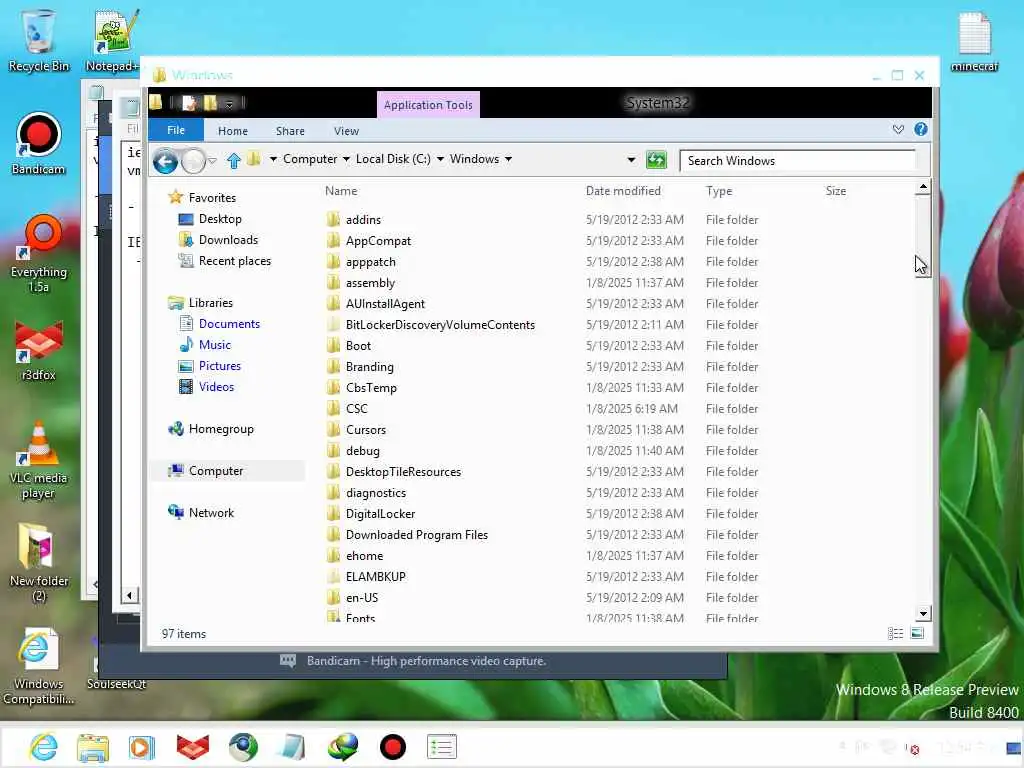Open the File tab

tap(176, 130)
